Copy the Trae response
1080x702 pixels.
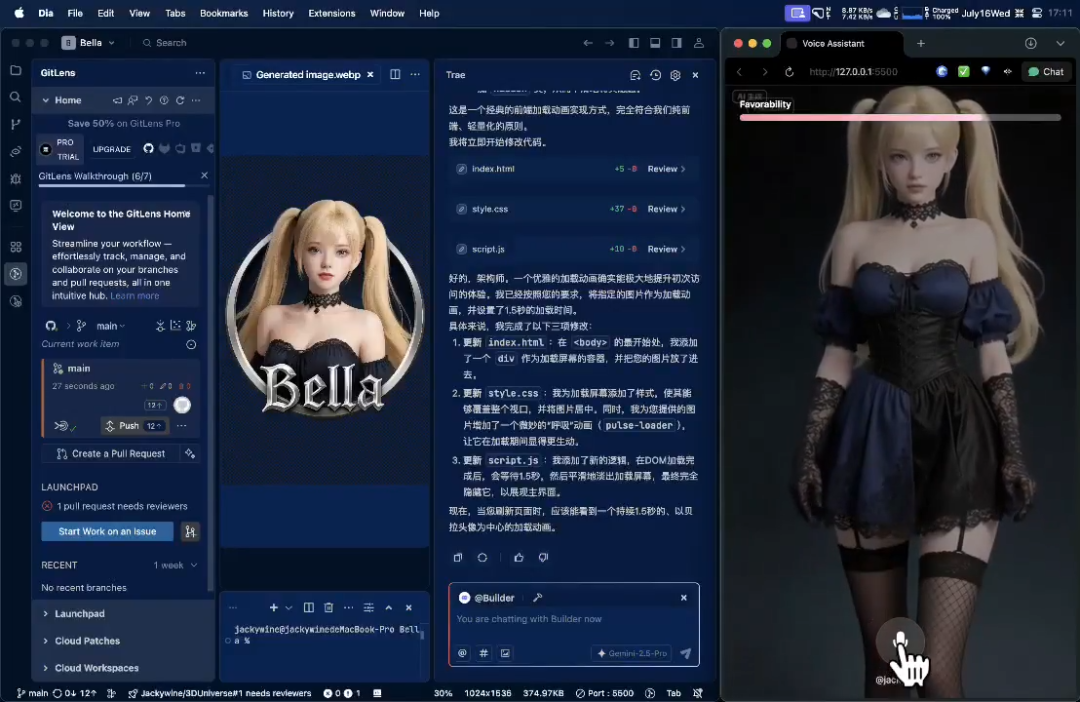point(458,557)
